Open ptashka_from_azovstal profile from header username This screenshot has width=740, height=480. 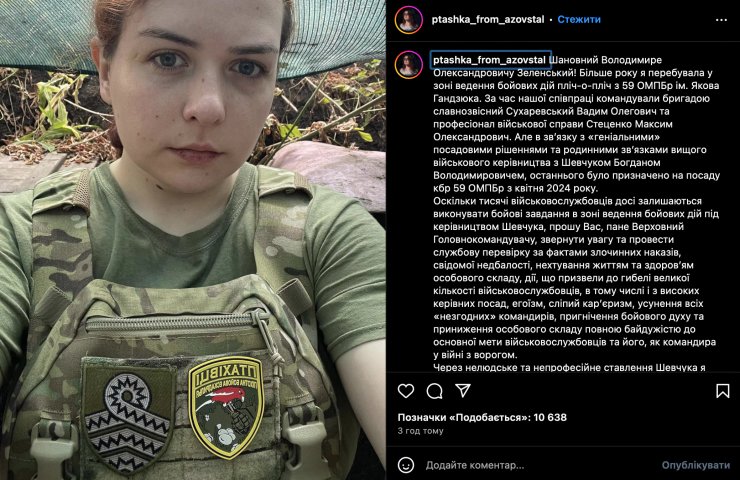[488, 19]
